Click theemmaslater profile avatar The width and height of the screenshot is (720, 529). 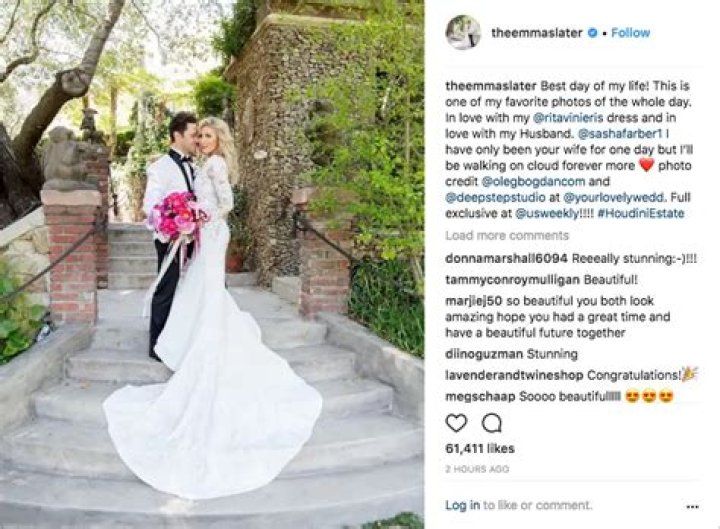coord(463,33)
